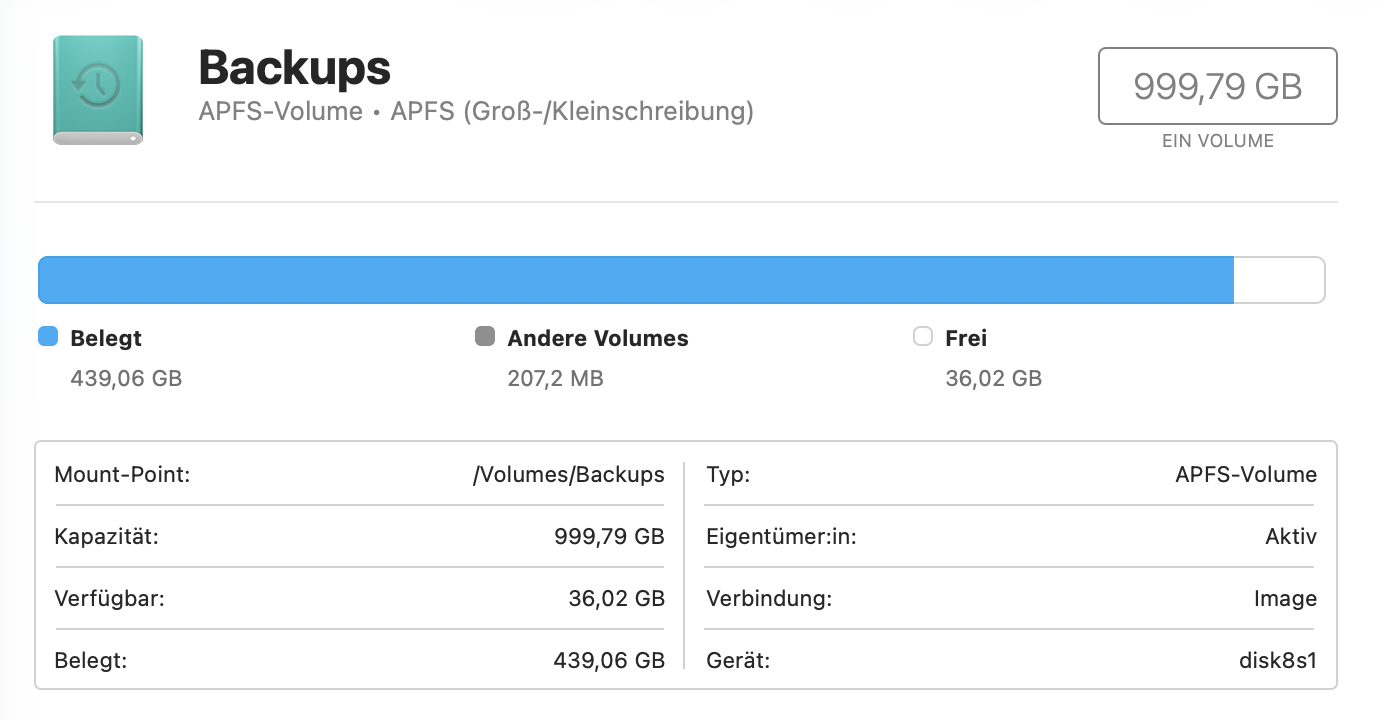Click the EIN VOLUME label
The height and width of the screenshot is (720, 1378).
click(1217, 141)
